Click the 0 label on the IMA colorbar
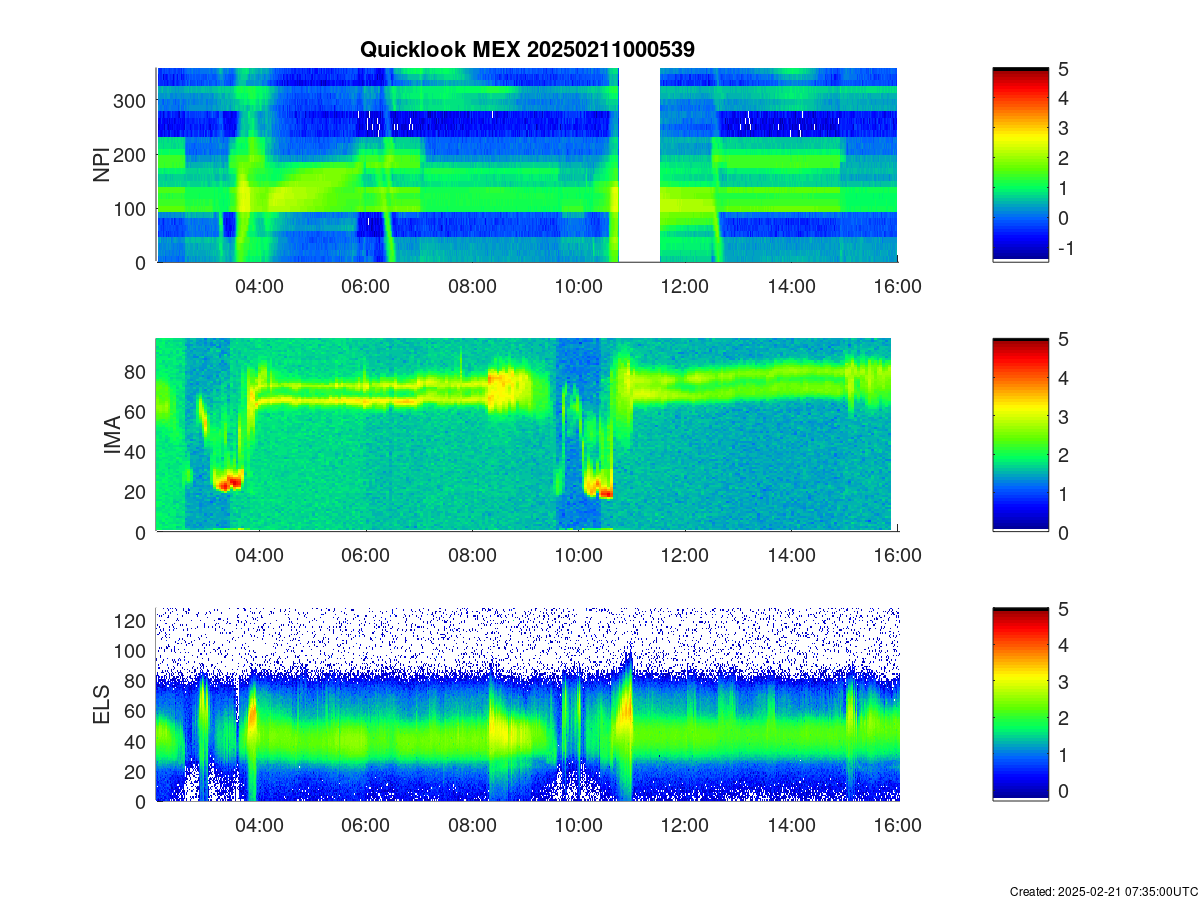The image size is (1200, 900). [x=1063, y=532]
